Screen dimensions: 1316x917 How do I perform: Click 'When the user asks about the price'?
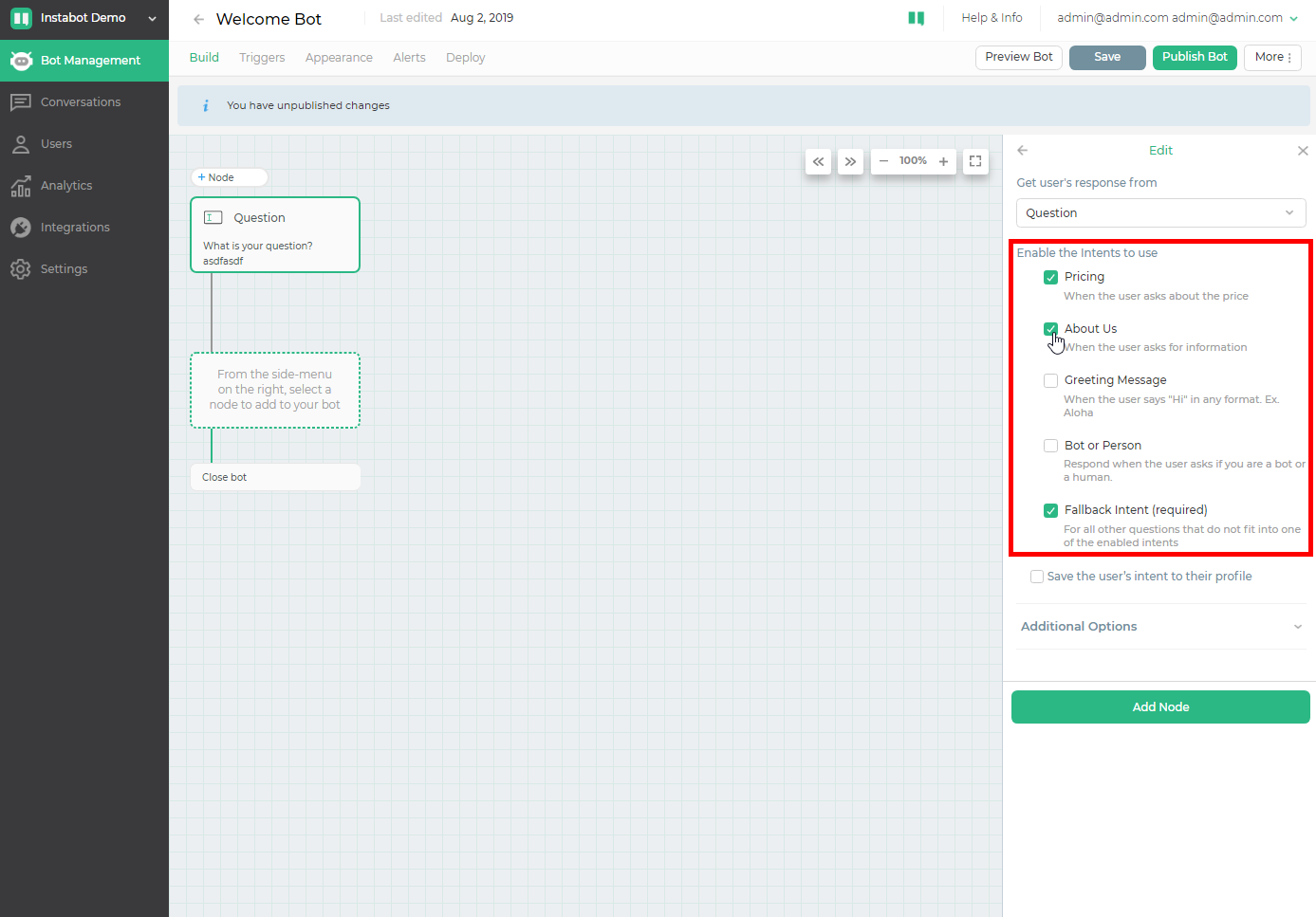(x=1156, y=296)
